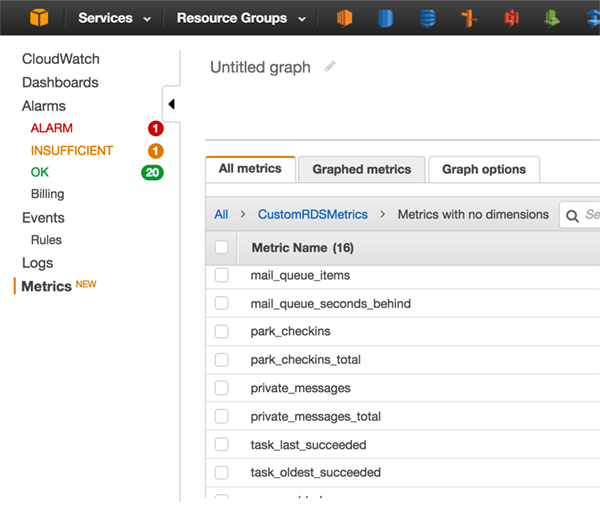The image size is (600, 506).
Task: Filter alarms by ALARM state
Action: coord(52,128)
